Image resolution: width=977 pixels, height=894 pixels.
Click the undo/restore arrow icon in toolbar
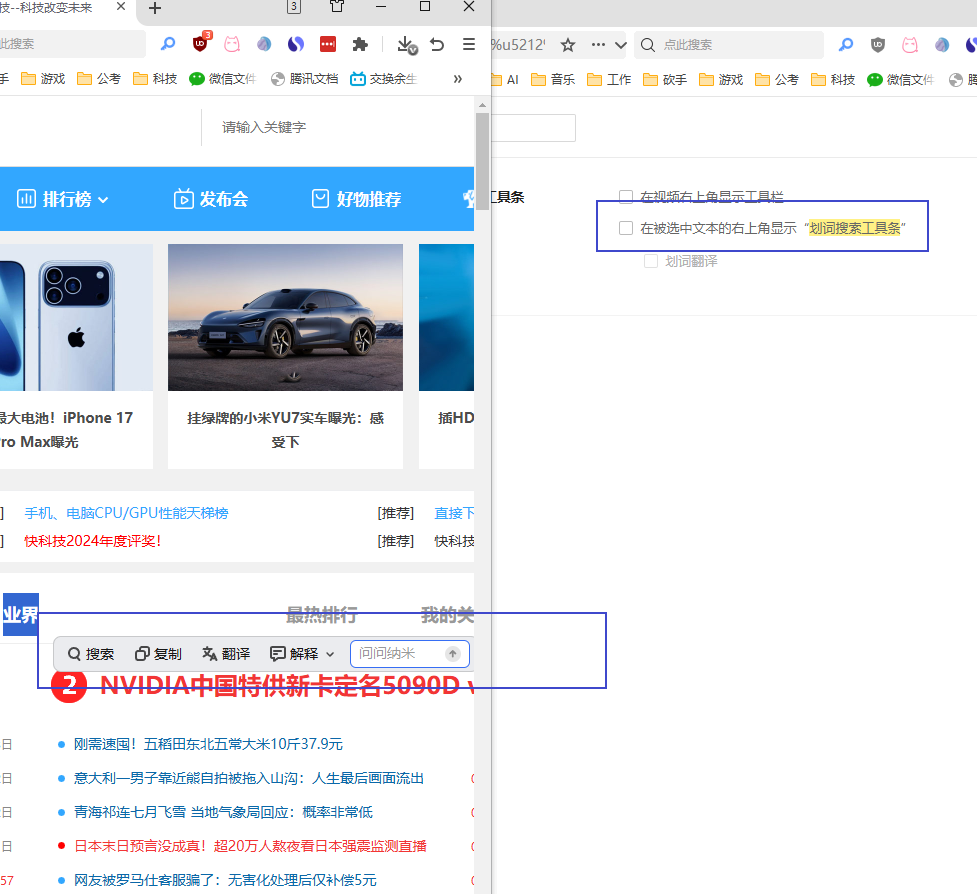click(x=437, y=44)
